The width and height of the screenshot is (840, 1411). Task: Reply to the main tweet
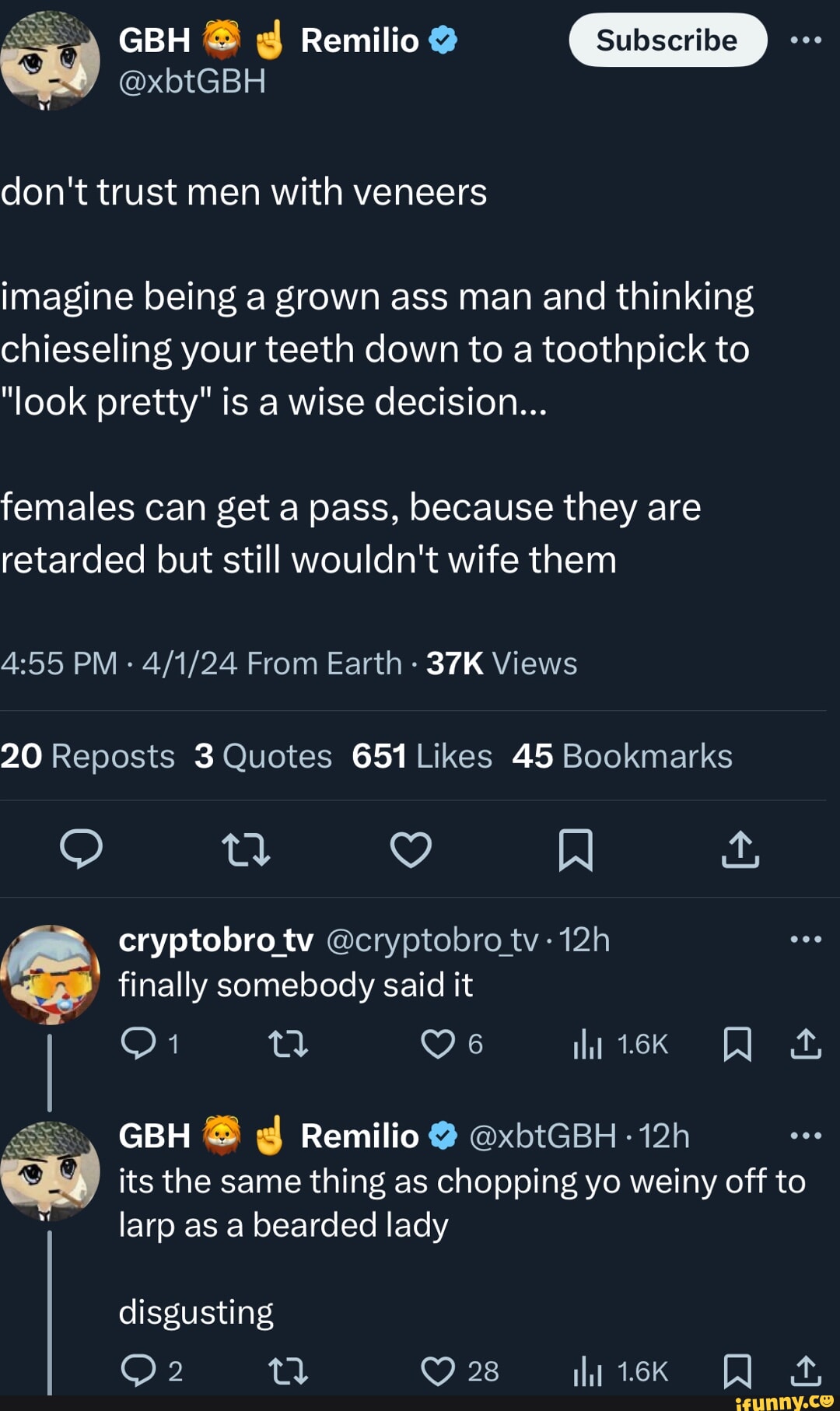pyautogui.click(x=81, y=850)
